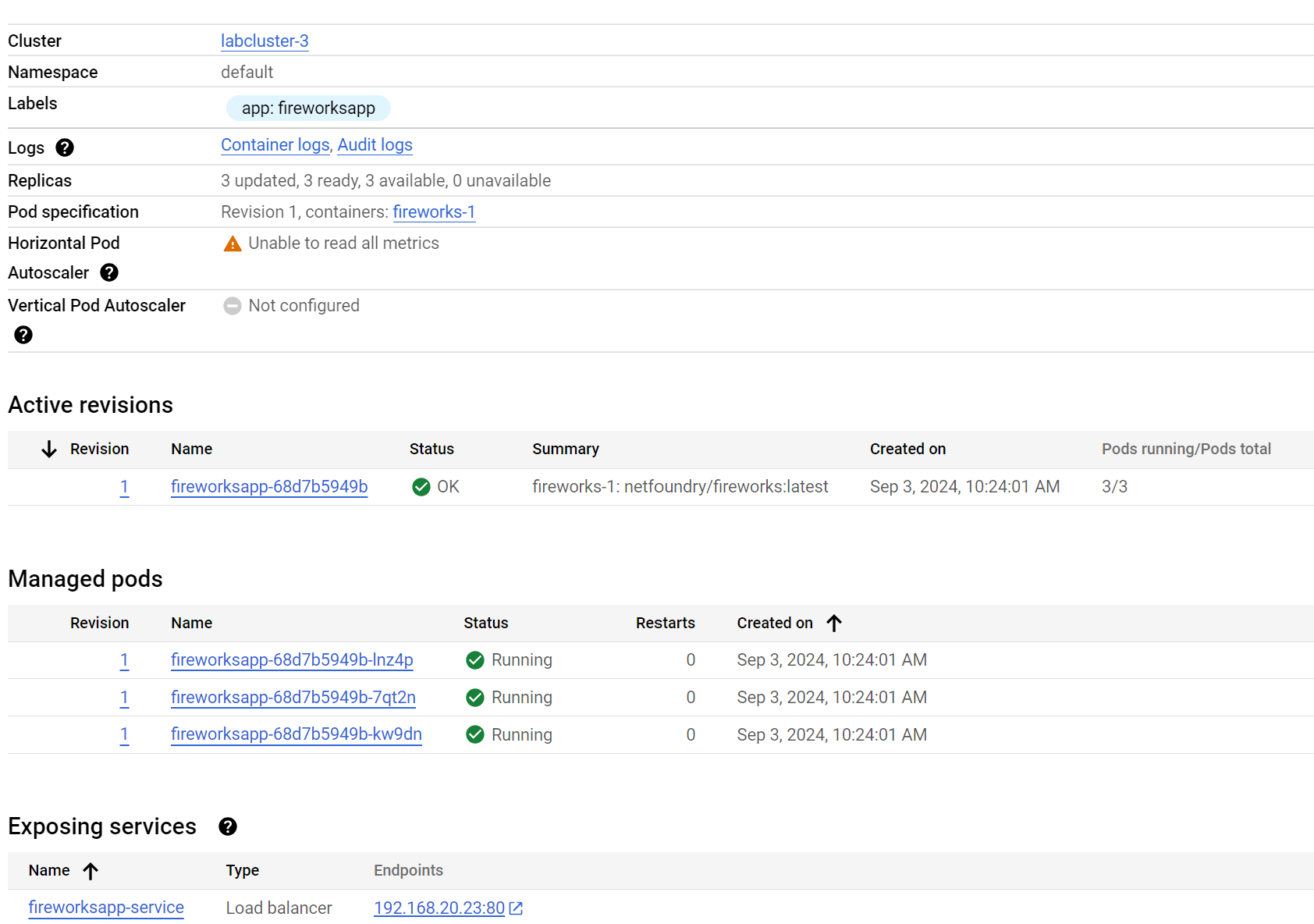
Task: Click the Replicas status text
Action: coord(385,181)
